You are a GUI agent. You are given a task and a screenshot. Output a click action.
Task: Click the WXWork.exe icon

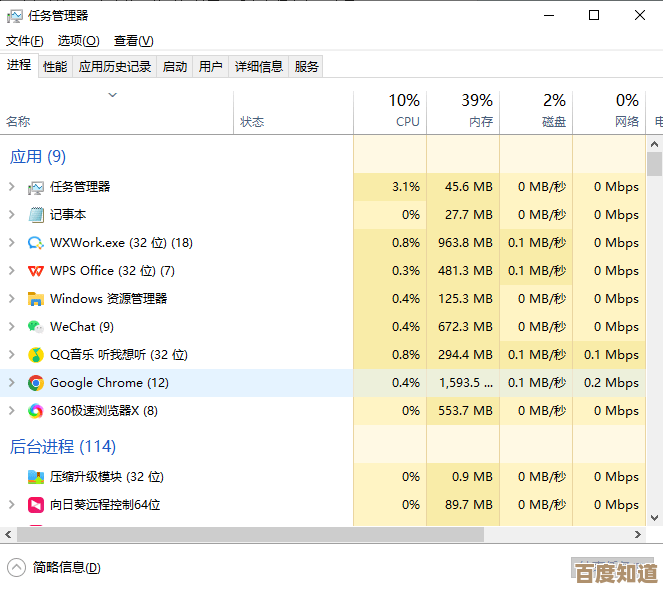coord(36,242)
